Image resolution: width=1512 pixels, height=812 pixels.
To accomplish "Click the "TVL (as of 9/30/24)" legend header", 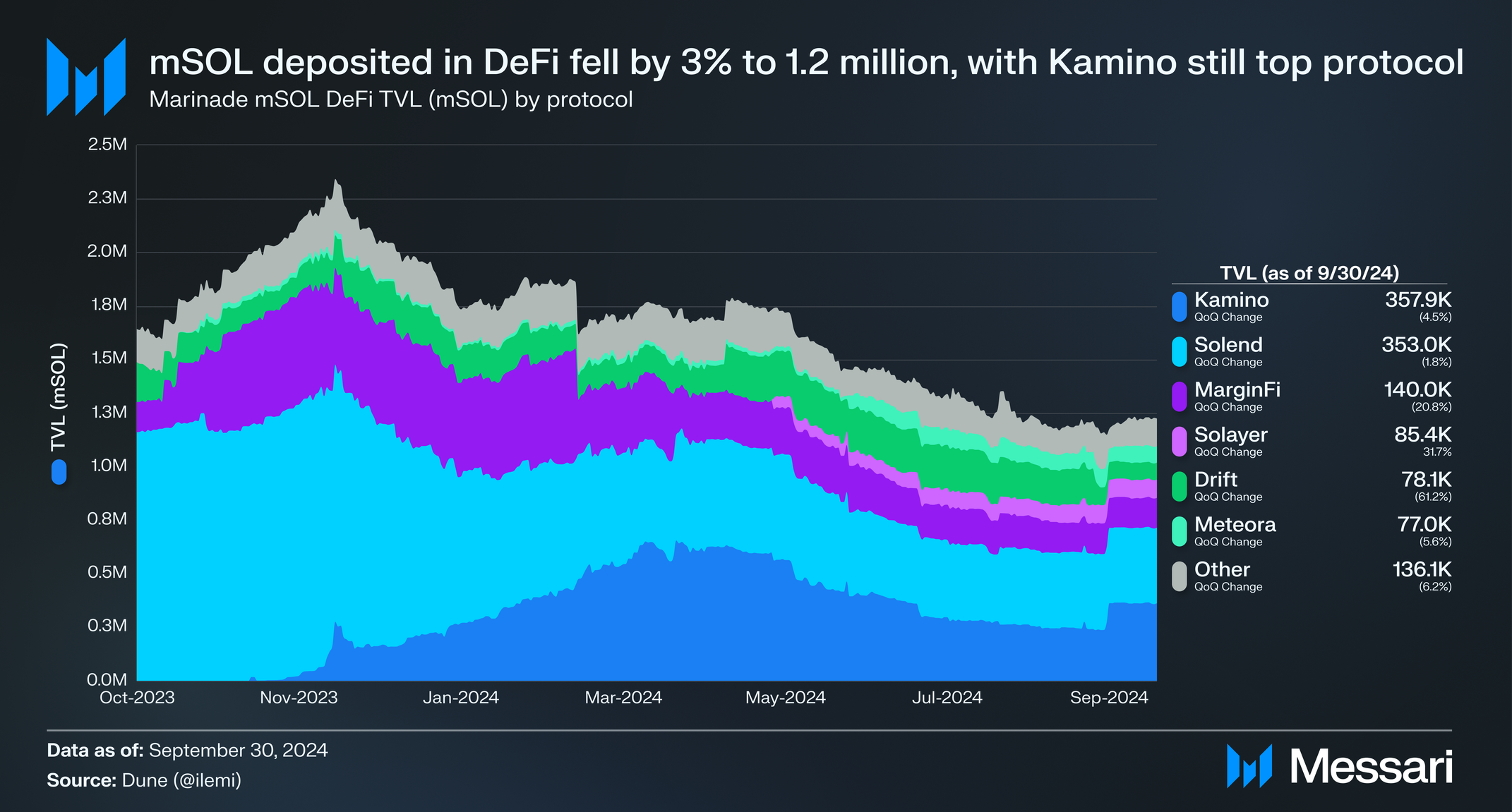I will [x=1309, y=273].
